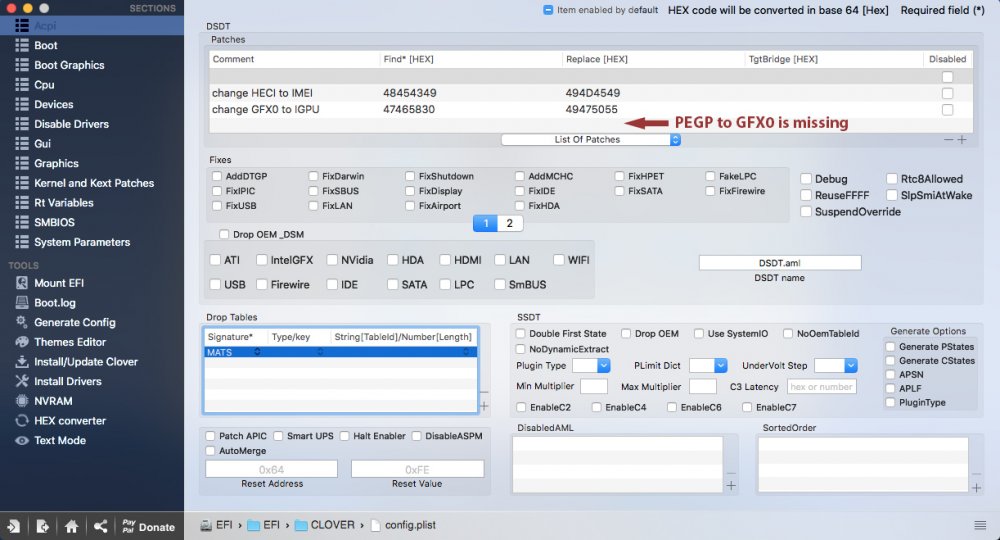The image size is (1000, 540).
Task: Enable the AddDTGP fix checkbox
Action: 217,176
